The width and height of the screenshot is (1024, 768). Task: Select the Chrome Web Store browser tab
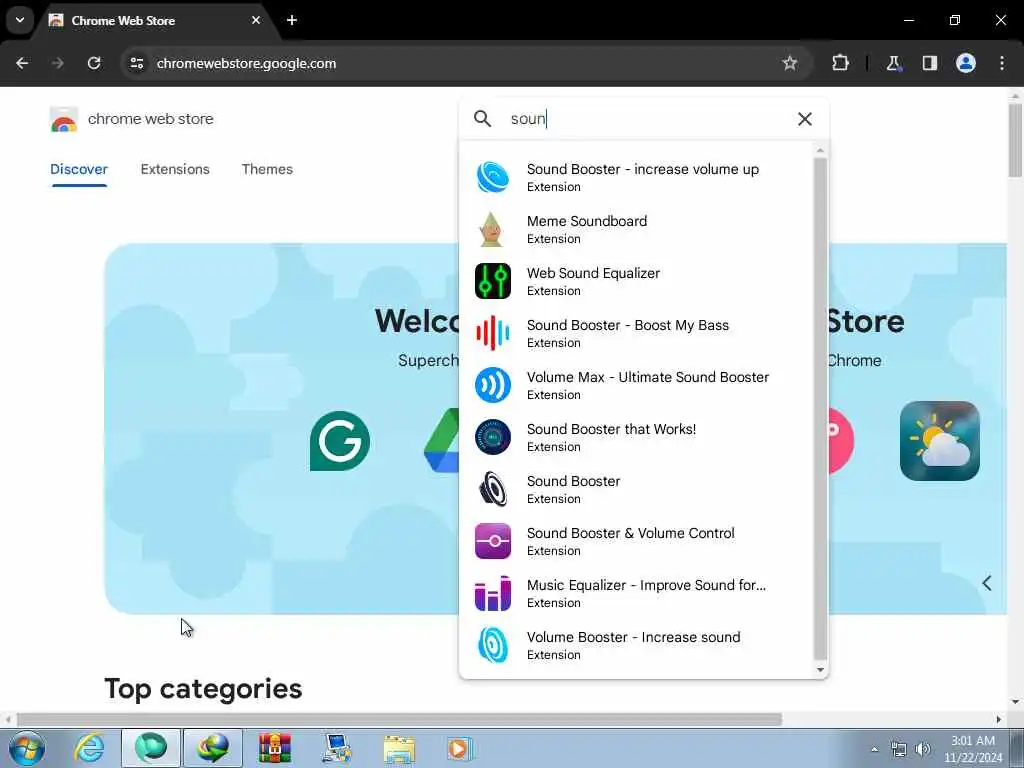point(157,20)
